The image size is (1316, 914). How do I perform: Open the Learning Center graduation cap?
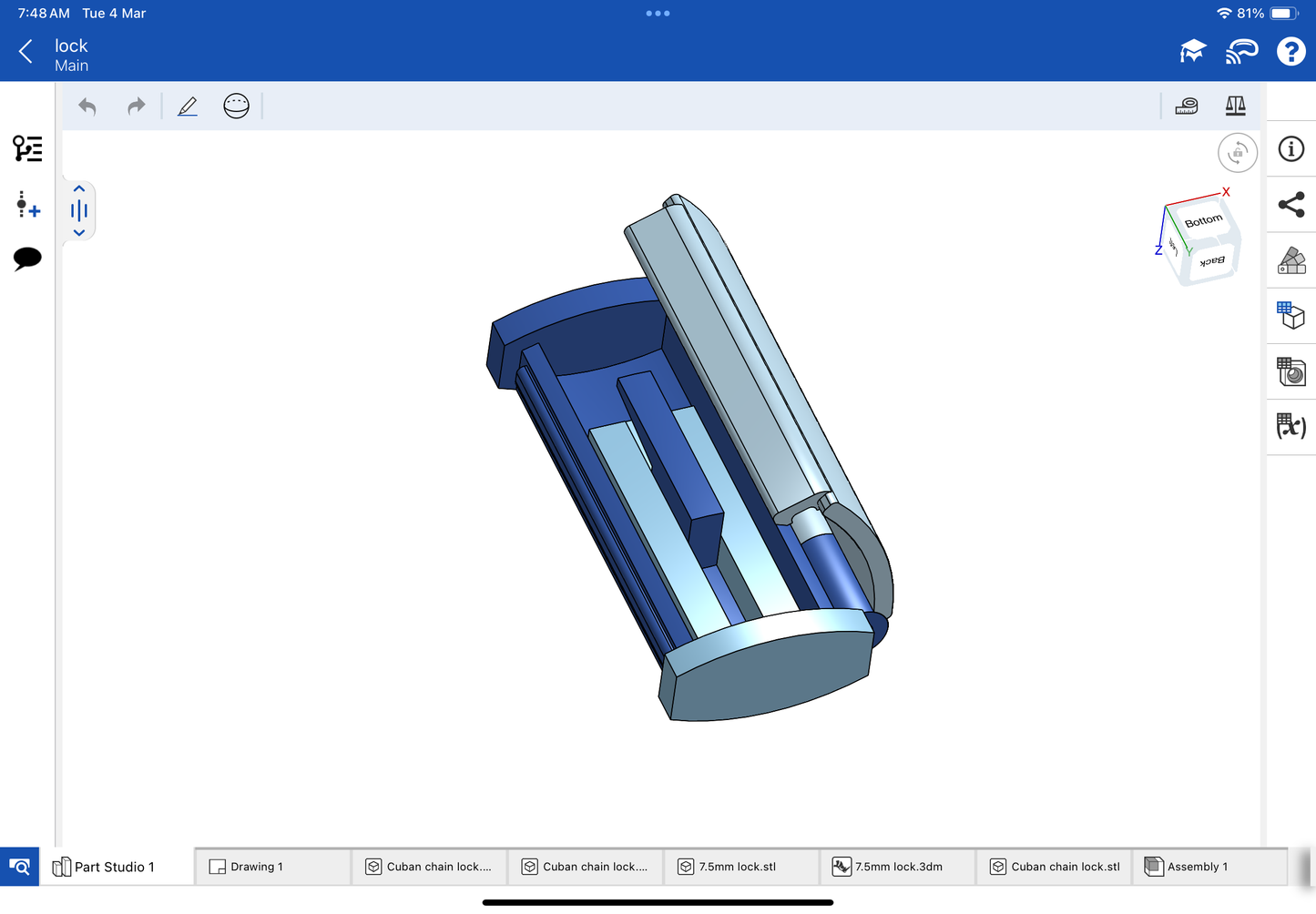[1192, 52]
